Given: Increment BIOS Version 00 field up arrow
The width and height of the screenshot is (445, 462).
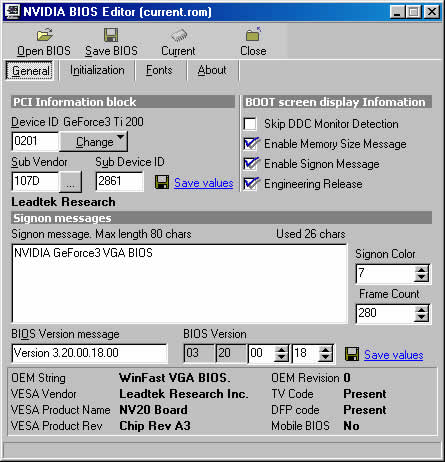Looking at the screenshot, I should coord(281,350).
